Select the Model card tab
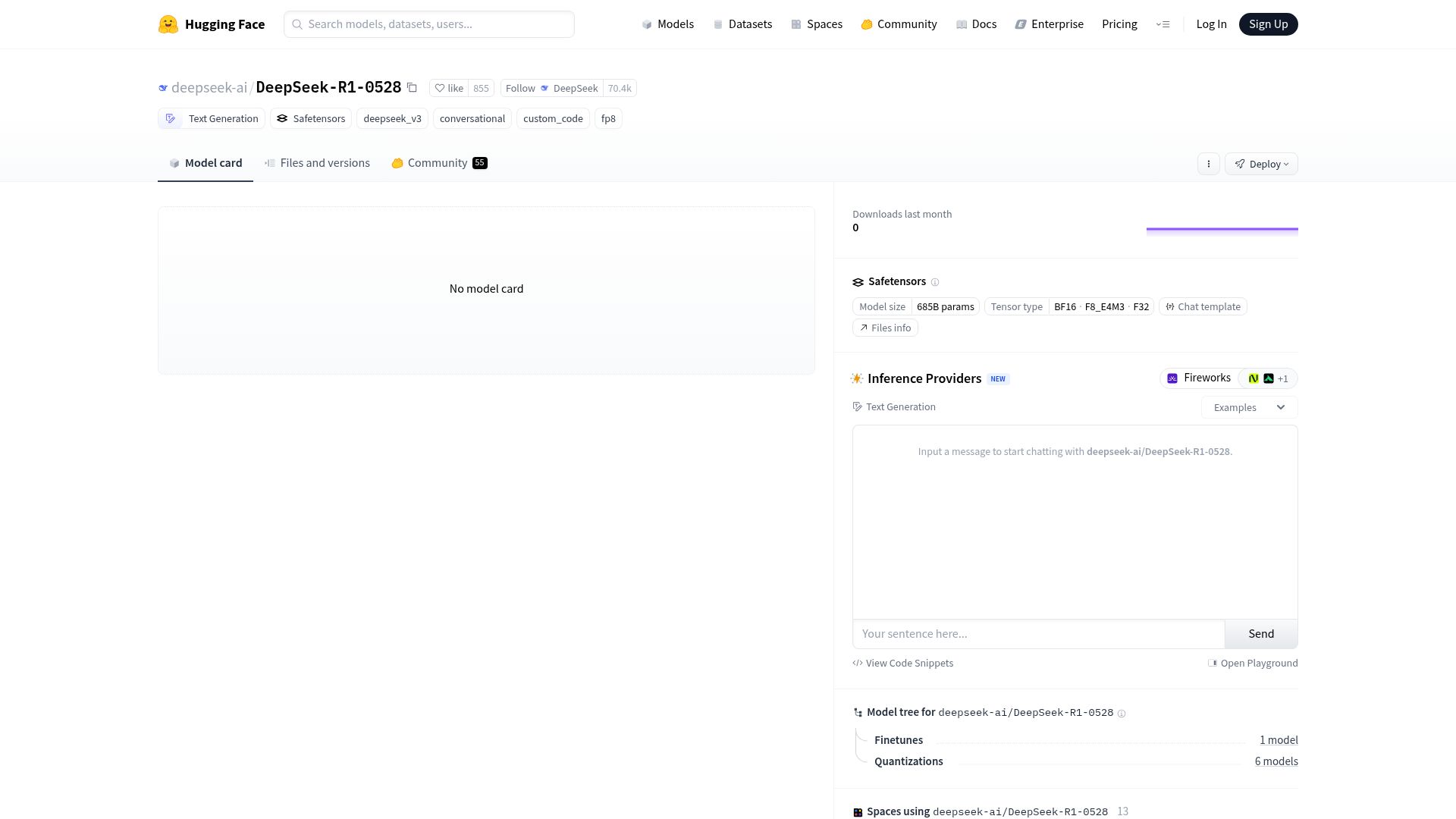The image size is (1456, 819). [206, 163]
